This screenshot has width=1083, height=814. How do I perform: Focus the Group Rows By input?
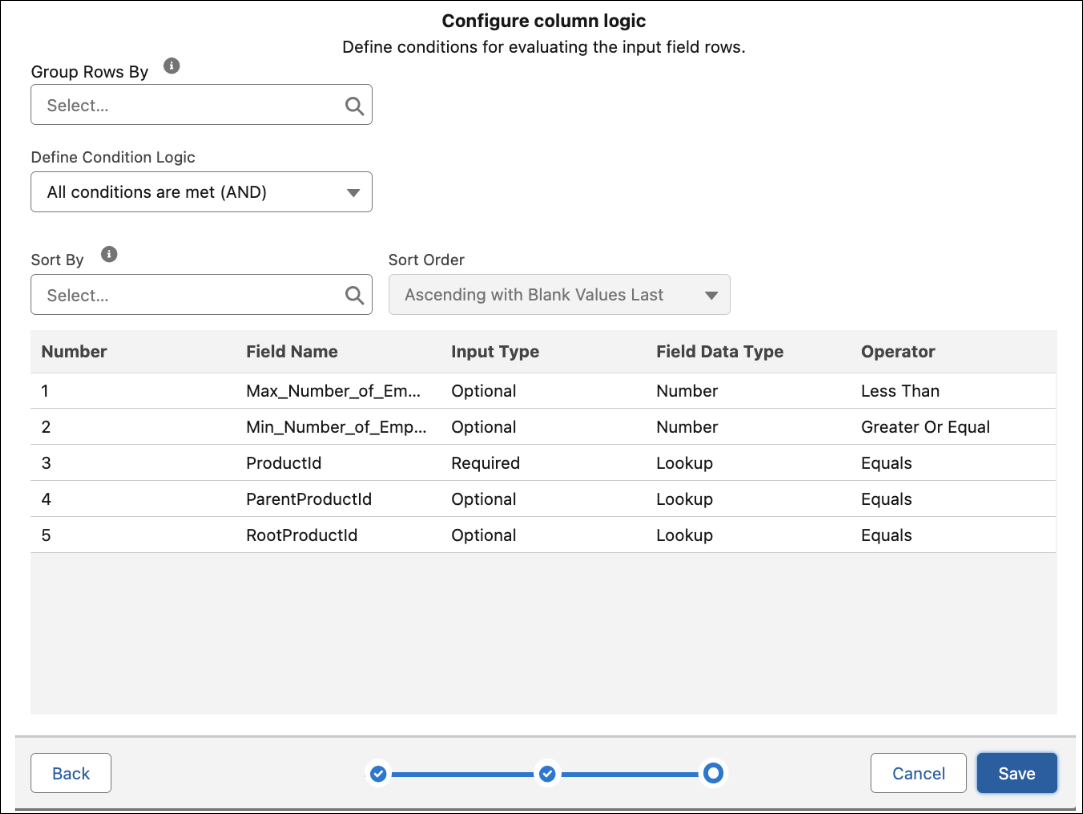pos(190,105)
